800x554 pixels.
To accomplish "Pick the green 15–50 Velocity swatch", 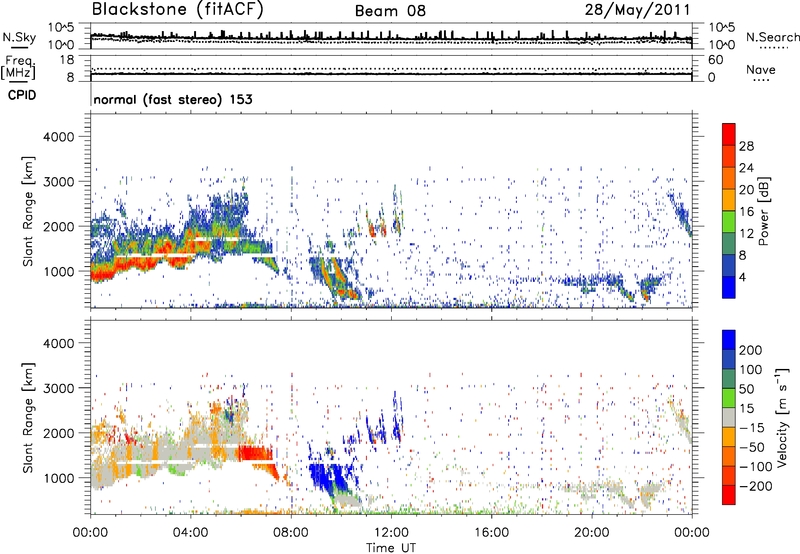I will click(x=729, y=398).
